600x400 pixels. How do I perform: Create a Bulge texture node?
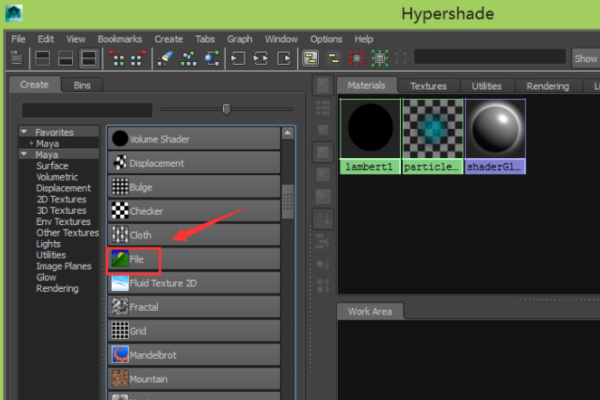[194, 187]
